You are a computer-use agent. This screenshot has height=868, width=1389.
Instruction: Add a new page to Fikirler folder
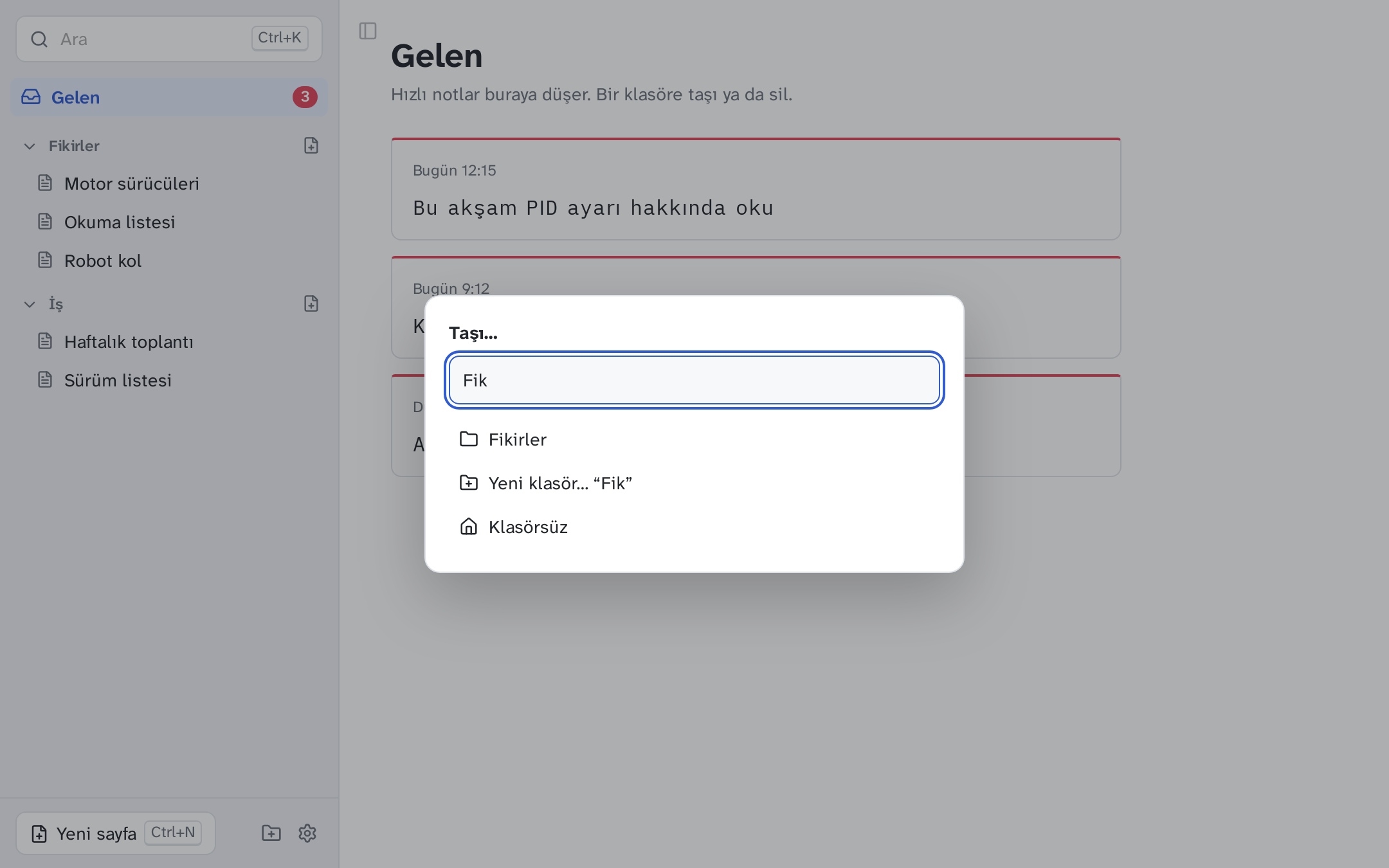[x=311, y=146]
